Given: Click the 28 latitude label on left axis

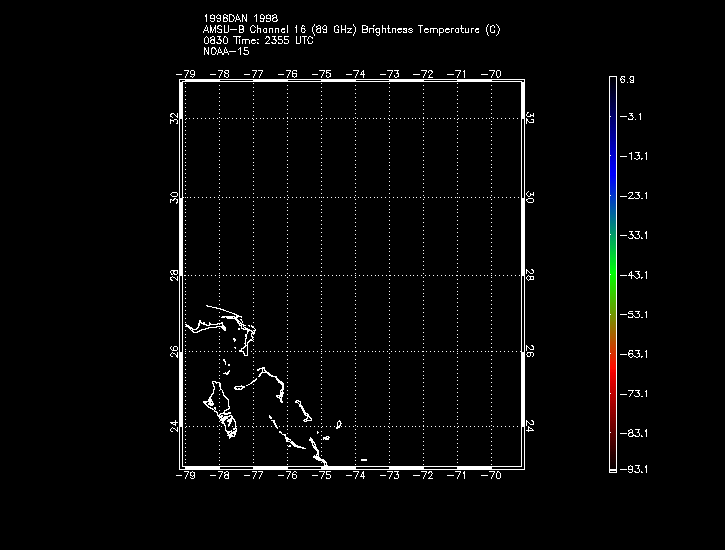Looking at the screenshot, I should tap(174, 275).
